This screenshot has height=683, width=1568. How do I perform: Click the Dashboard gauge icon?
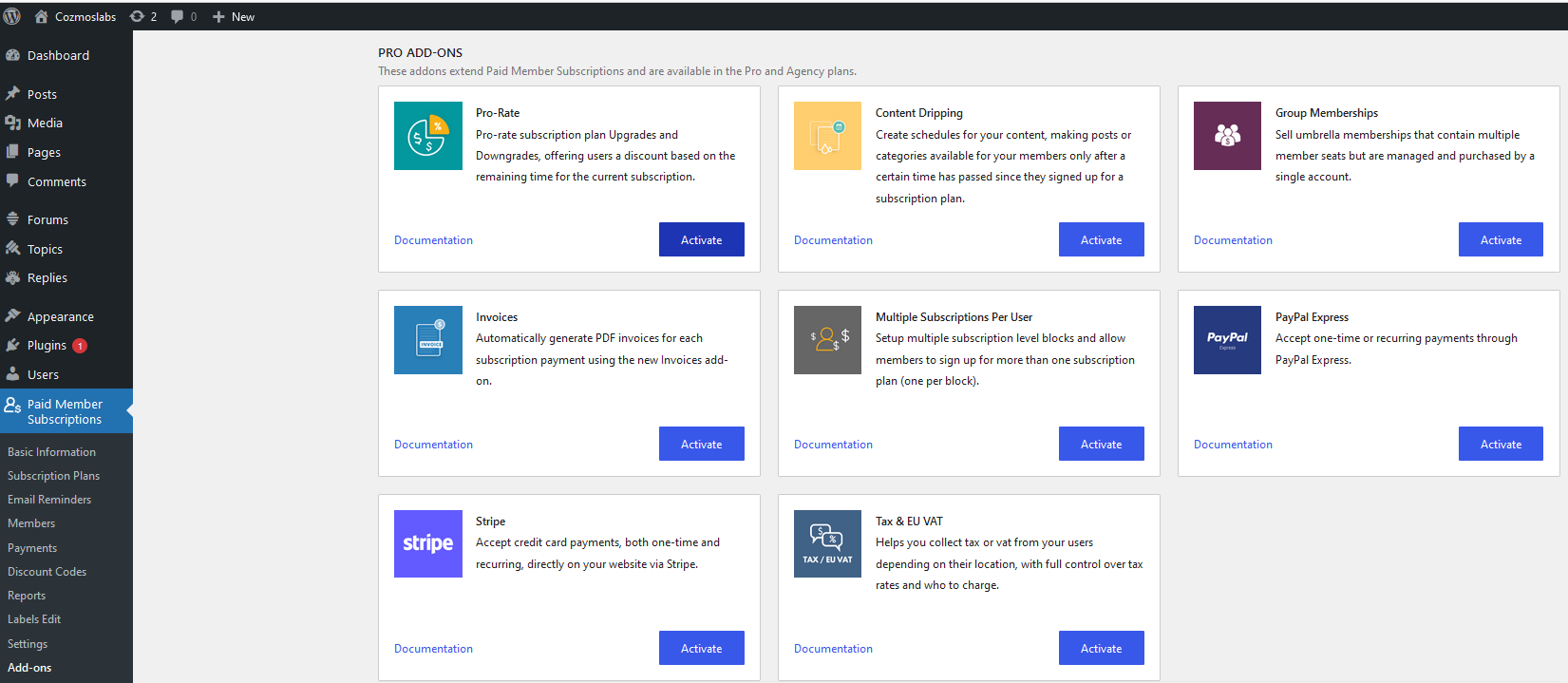click(12, 55)
